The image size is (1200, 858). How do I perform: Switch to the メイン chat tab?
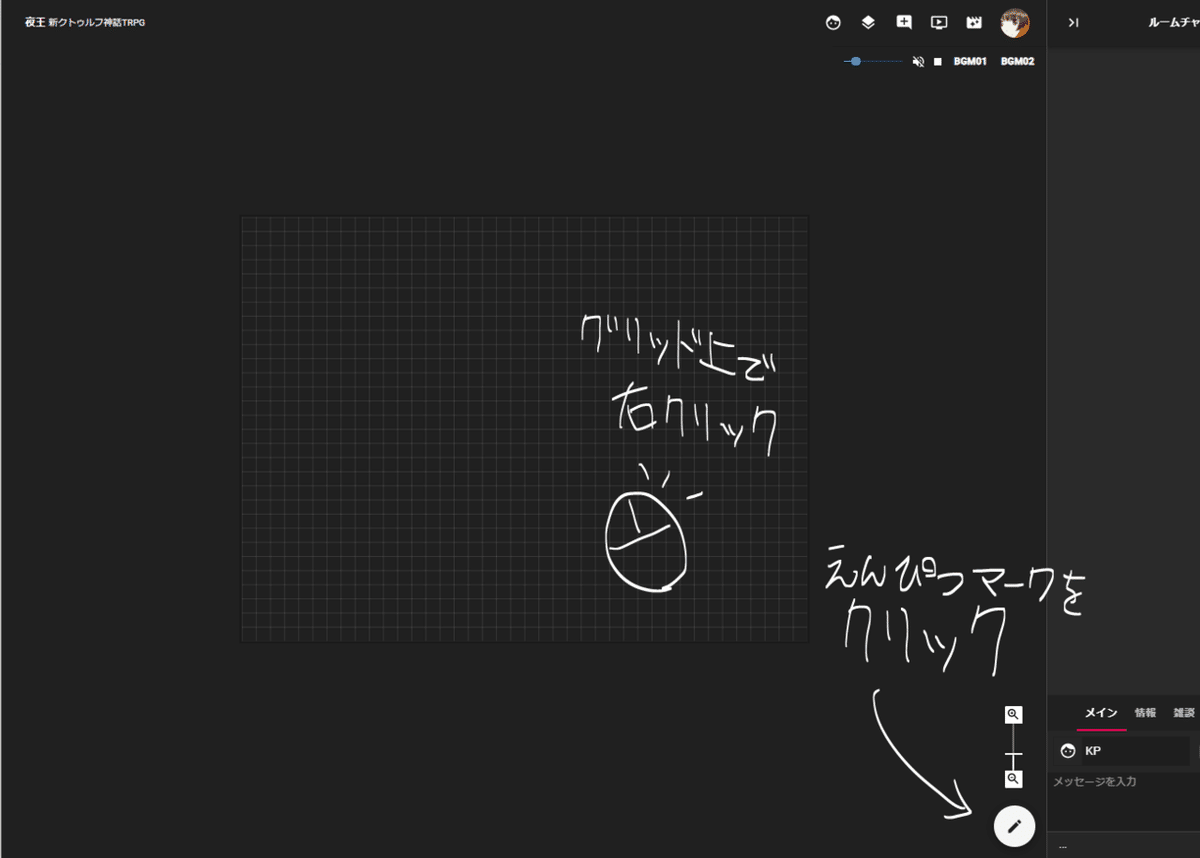click(1101, 713)
